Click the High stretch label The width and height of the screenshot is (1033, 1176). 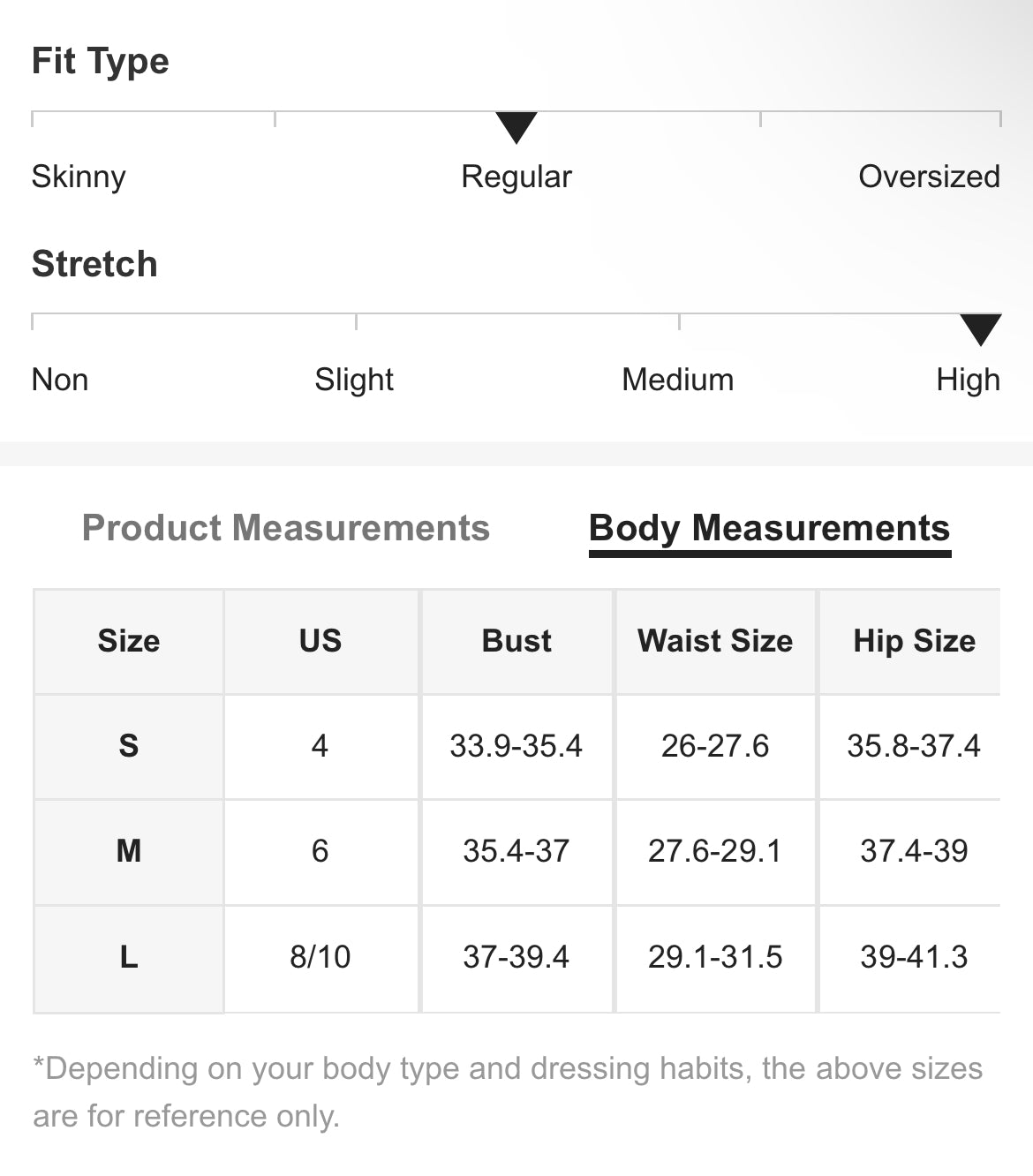pyautogui.click(x=968, y=380)
